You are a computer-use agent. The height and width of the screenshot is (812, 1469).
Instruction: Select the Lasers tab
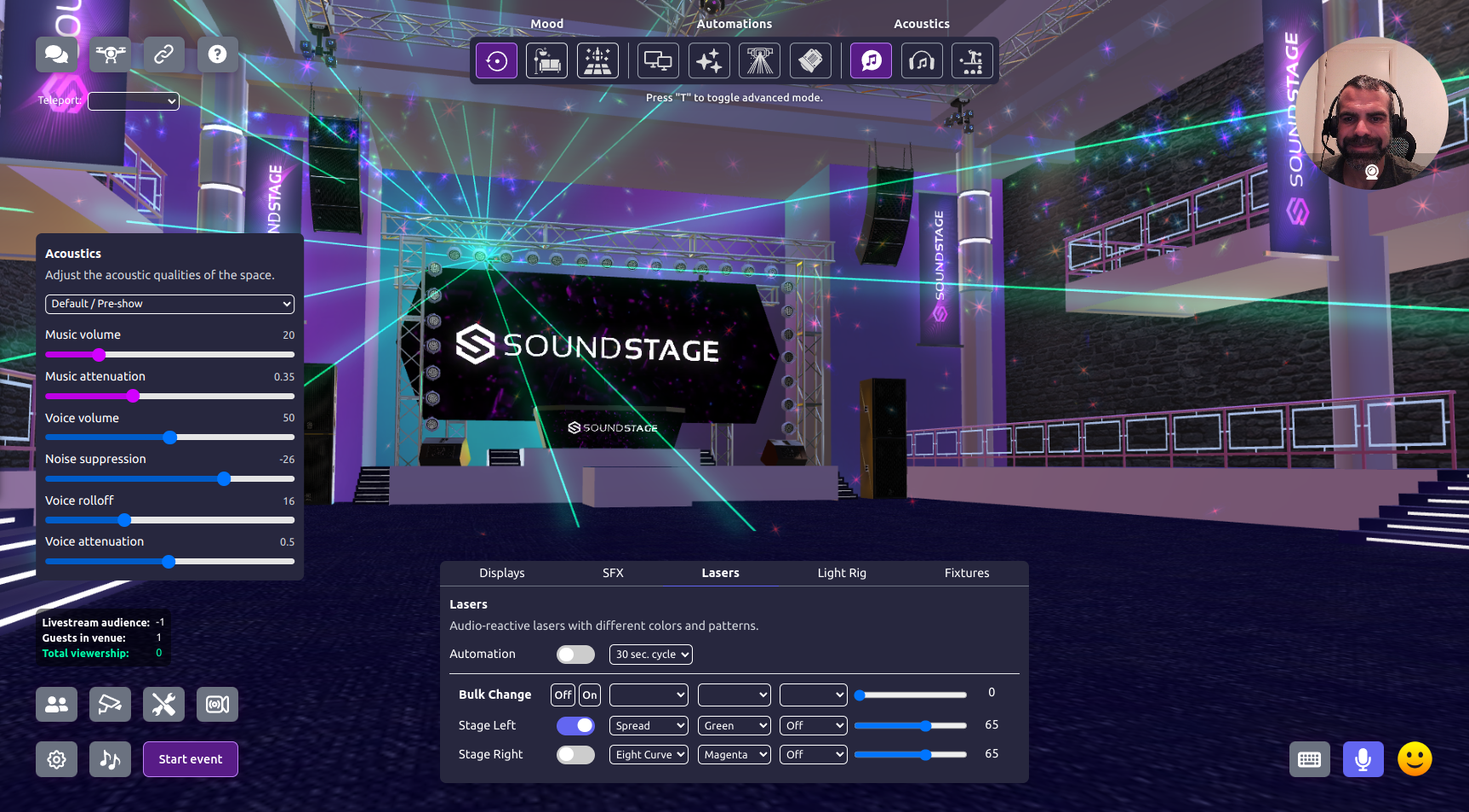[721, 574]
